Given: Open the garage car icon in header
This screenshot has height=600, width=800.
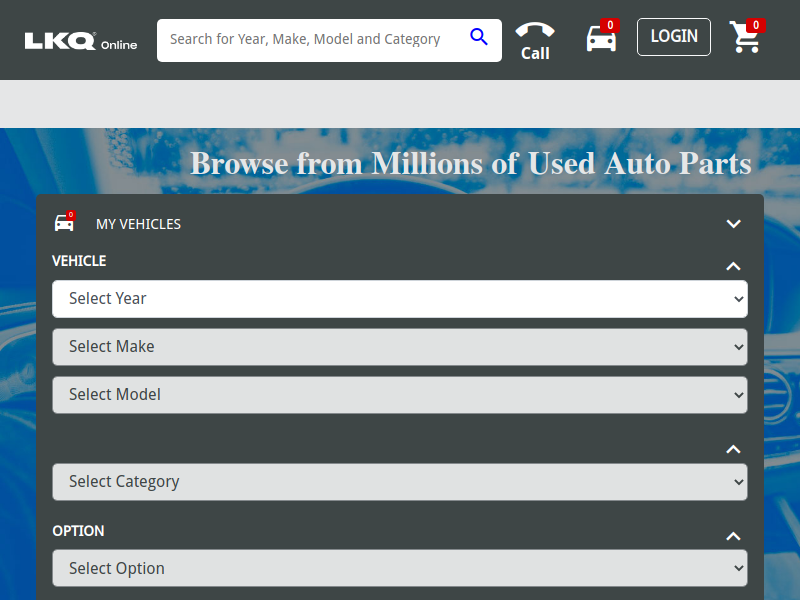Looking at the screenshot, I should coord(600,39).
